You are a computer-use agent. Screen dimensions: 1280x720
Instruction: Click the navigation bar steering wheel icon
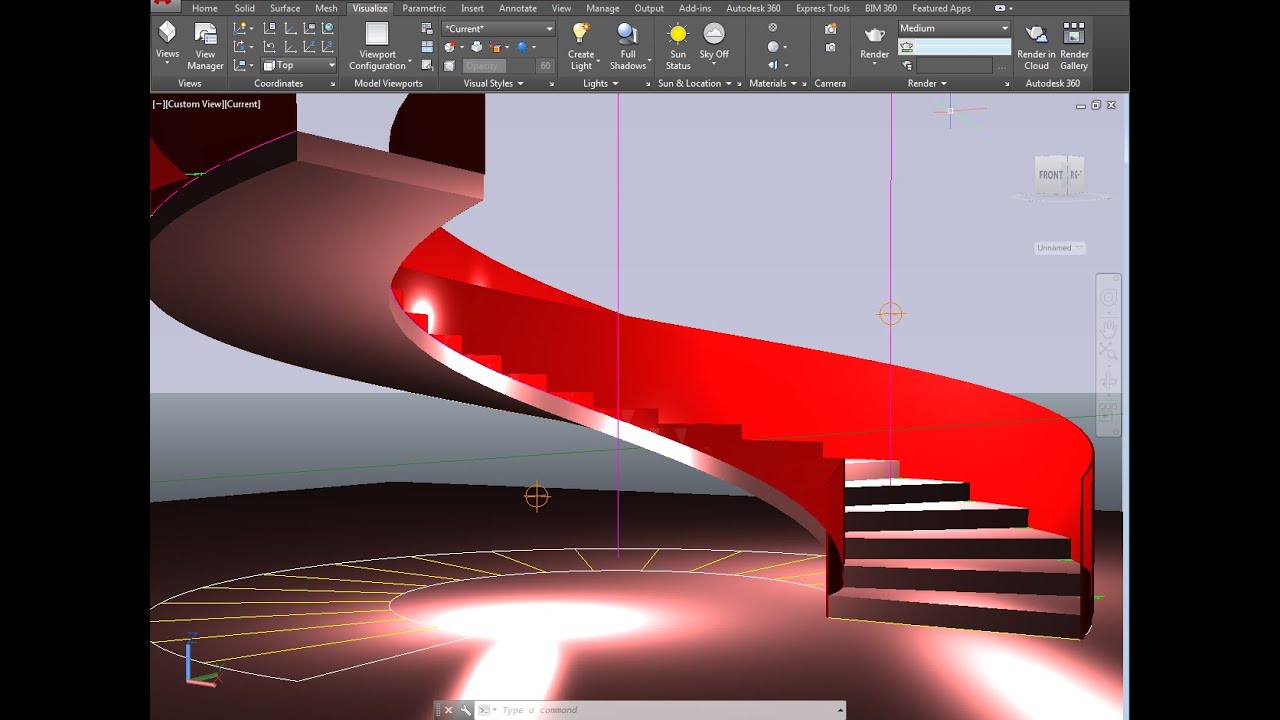pyautogui.click(x=1108, y=298)
